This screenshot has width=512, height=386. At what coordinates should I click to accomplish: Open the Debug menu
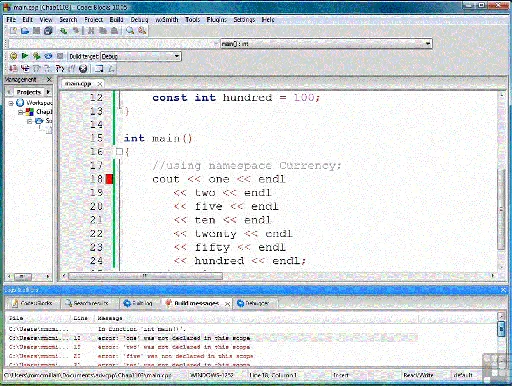tap(139, 20)
